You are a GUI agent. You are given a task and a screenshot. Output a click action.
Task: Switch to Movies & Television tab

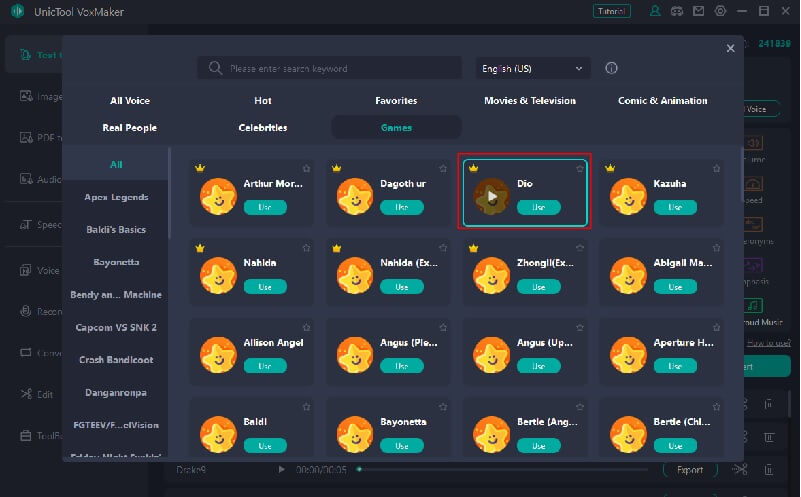point(530,101)
